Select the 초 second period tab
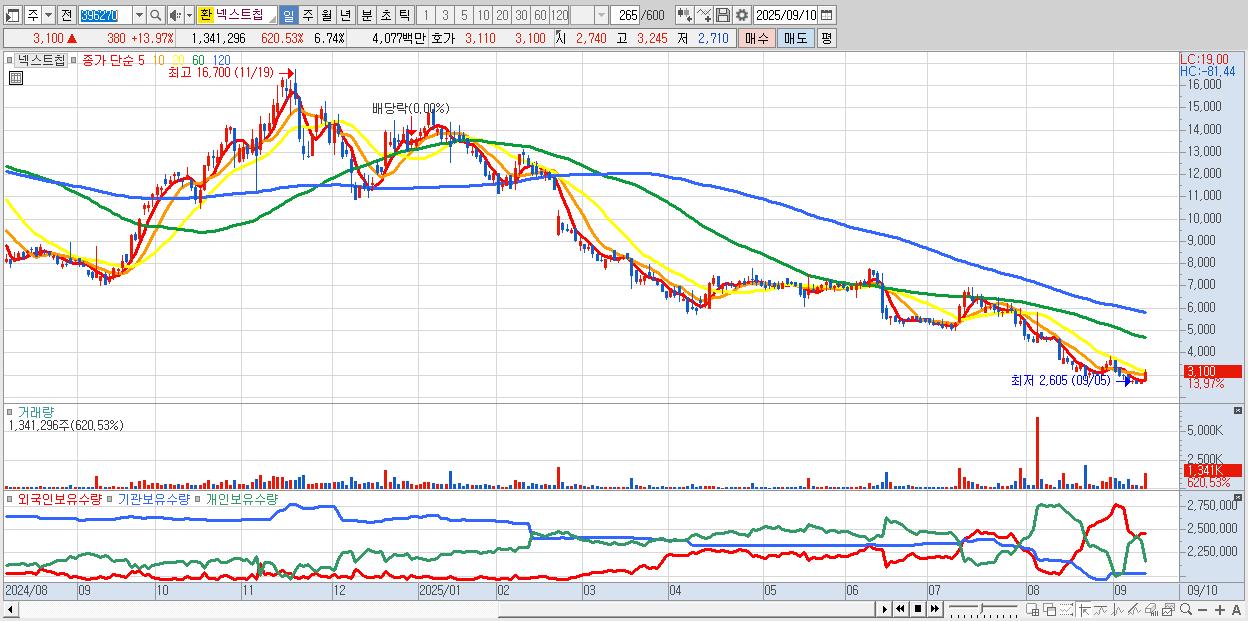This screenshot has width=1248, height=621. pos(385,15)
